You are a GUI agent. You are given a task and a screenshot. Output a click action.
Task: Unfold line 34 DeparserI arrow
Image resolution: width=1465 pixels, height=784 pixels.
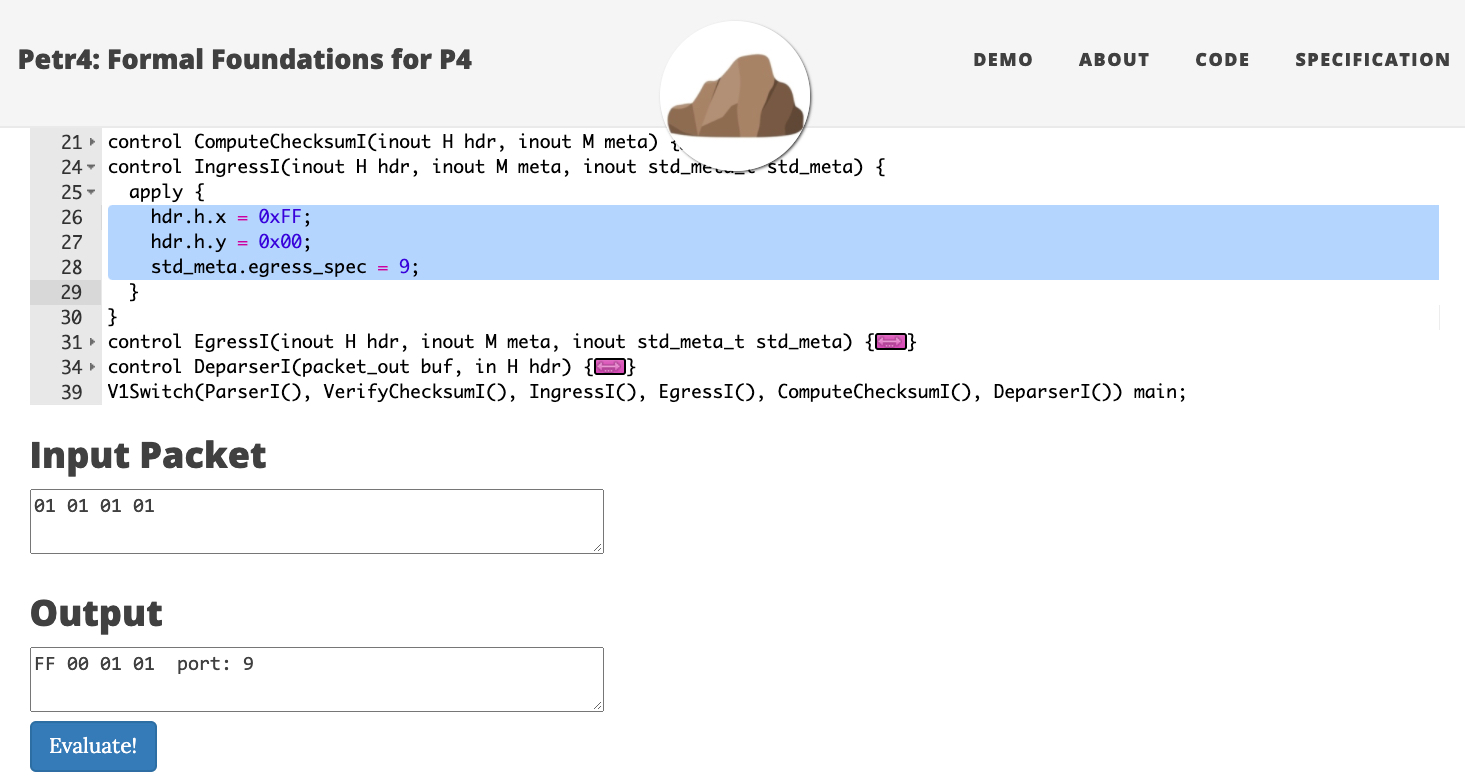coord(92,367)
